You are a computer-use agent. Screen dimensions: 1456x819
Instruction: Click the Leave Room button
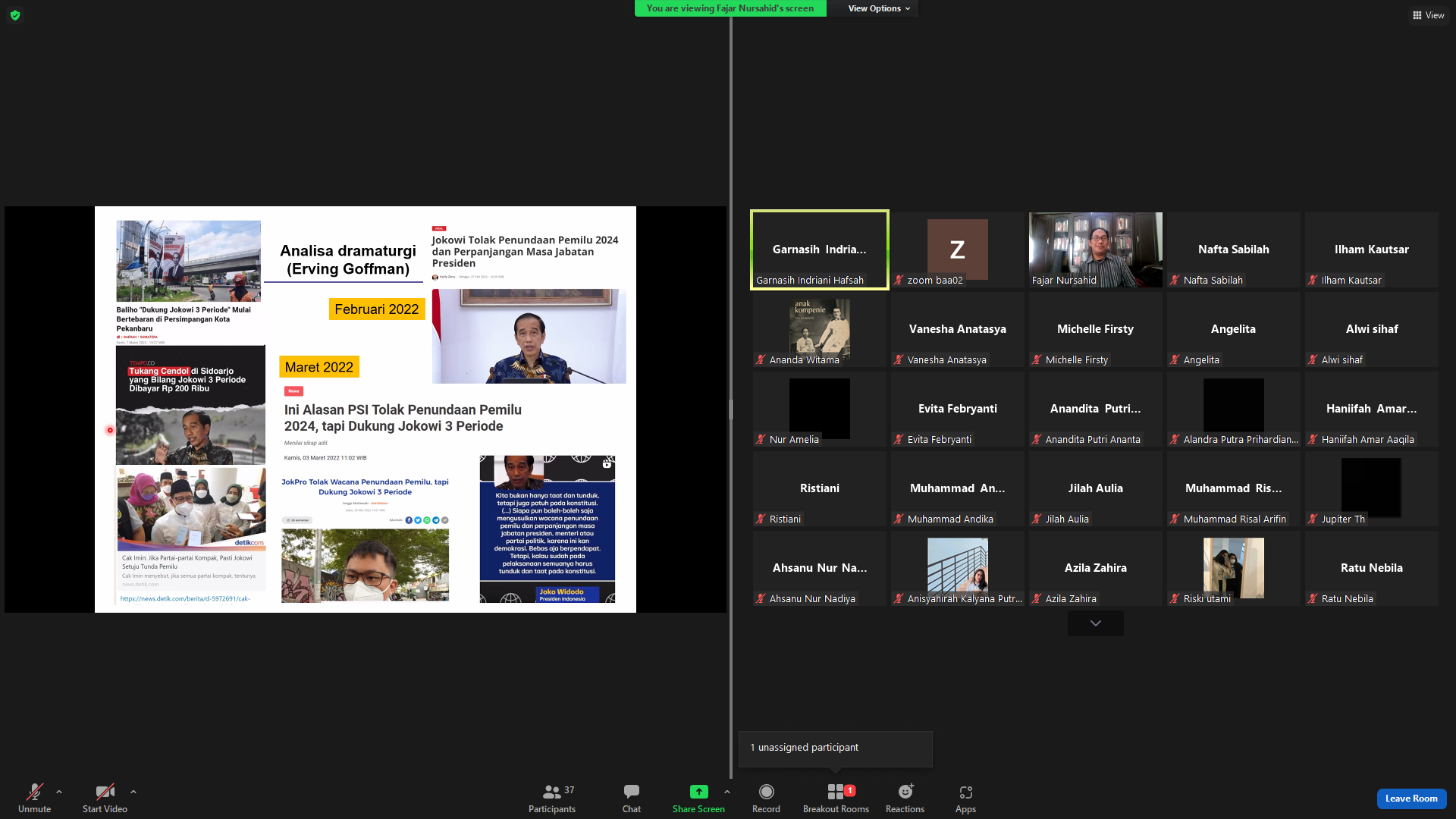coord(1411,799)
